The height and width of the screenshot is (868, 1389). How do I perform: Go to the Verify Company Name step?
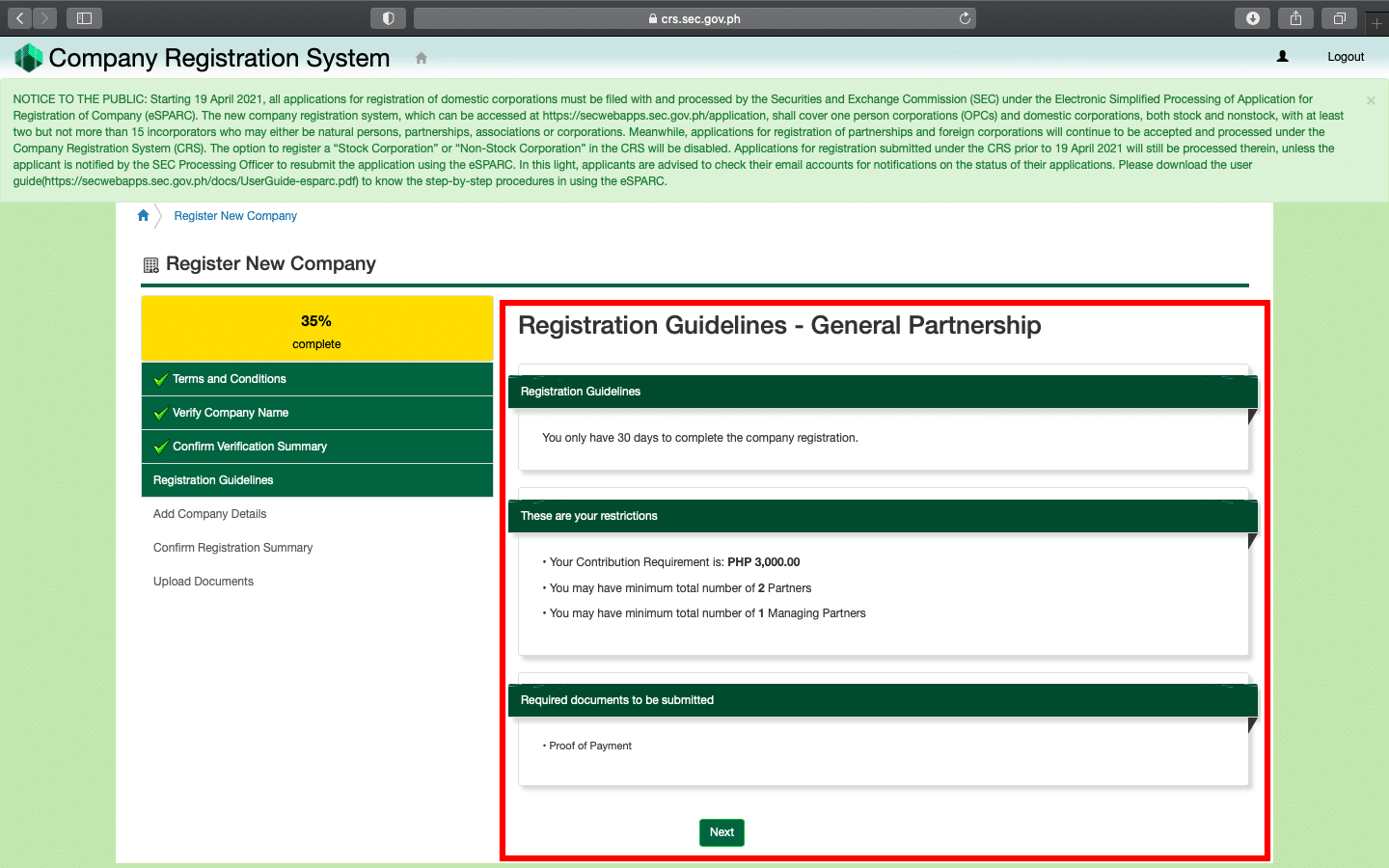[x=231, y=413]
